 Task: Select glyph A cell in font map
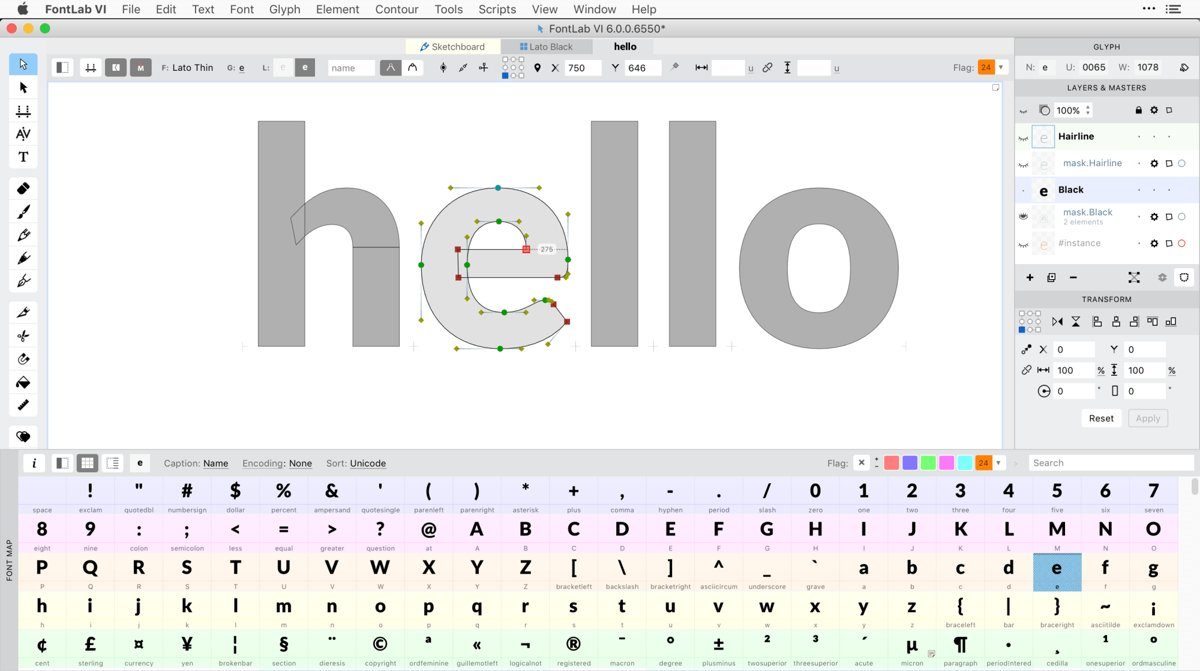[477, 533]
